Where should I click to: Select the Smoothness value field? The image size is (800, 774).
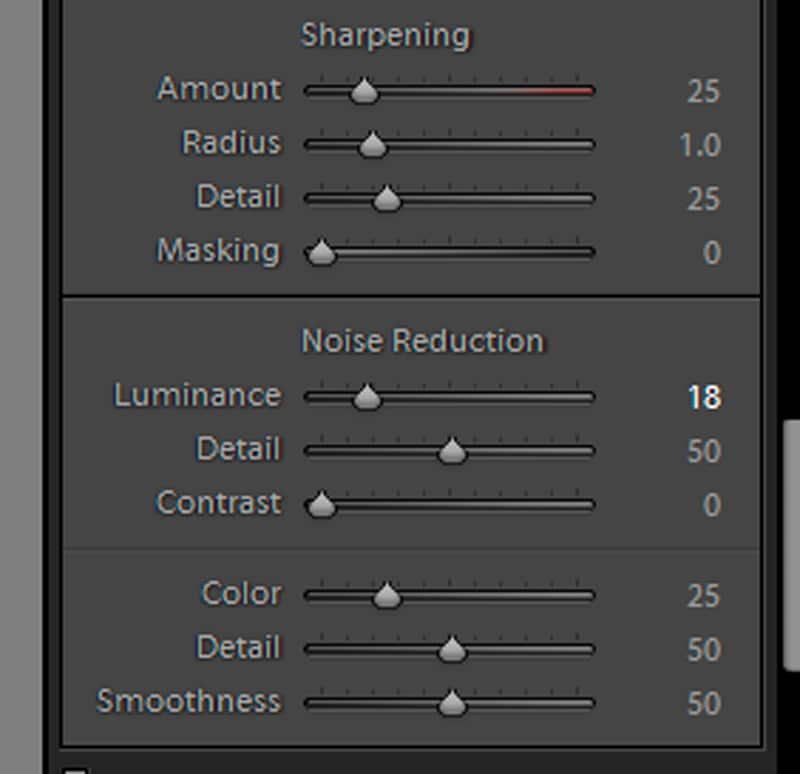pyautogui.click(x=703, y=704)
